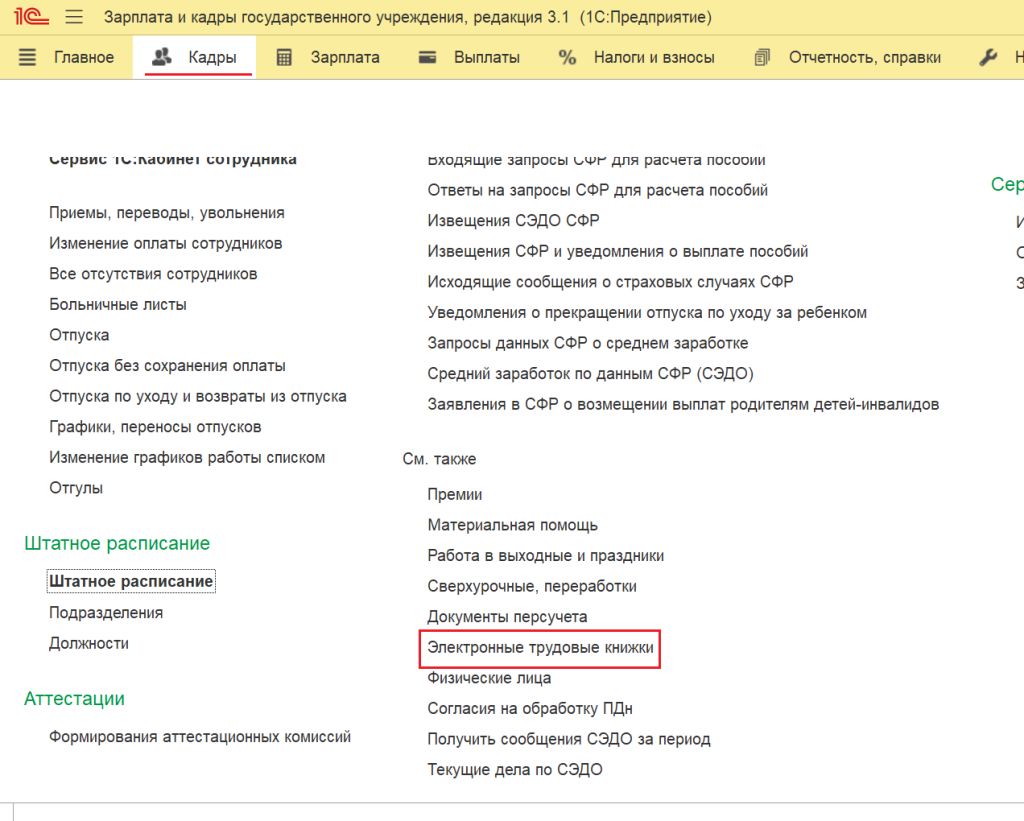Click the list icon of the Главное section
The height and width of the screenshot is (821, 1024).
pos(28,58)
